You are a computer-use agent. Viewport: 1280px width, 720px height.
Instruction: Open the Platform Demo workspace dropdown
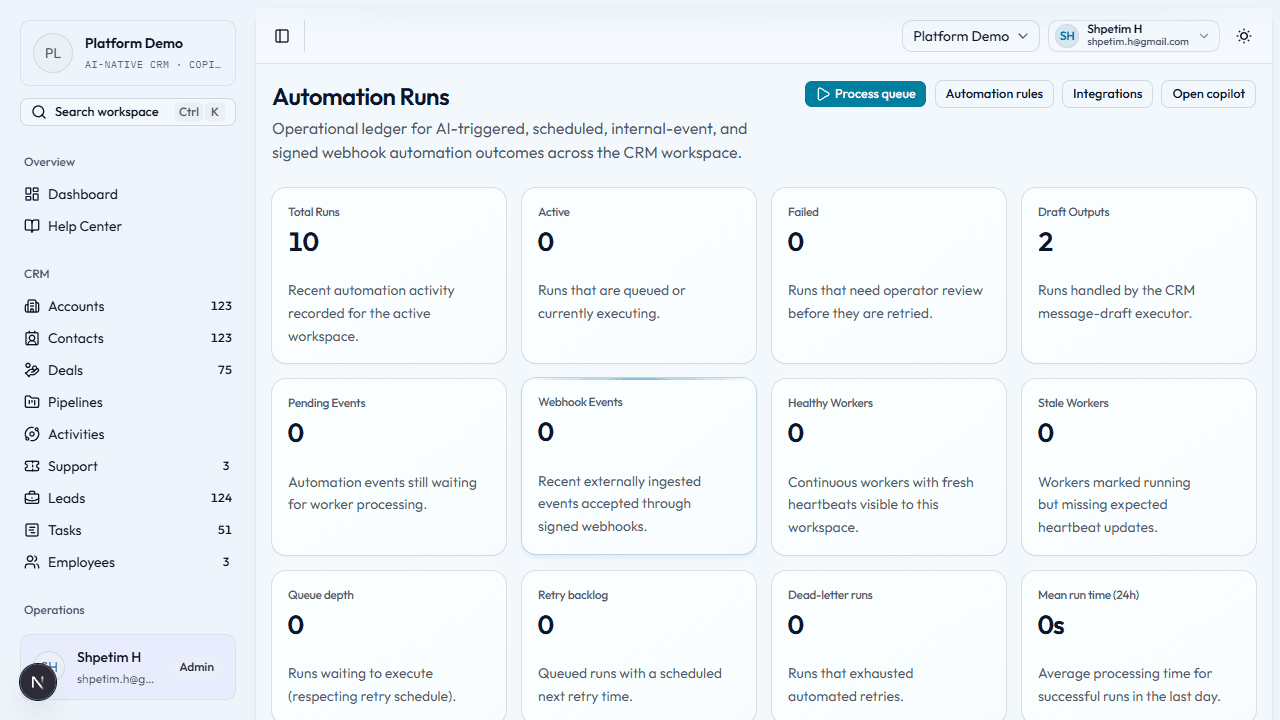point(969,36)
